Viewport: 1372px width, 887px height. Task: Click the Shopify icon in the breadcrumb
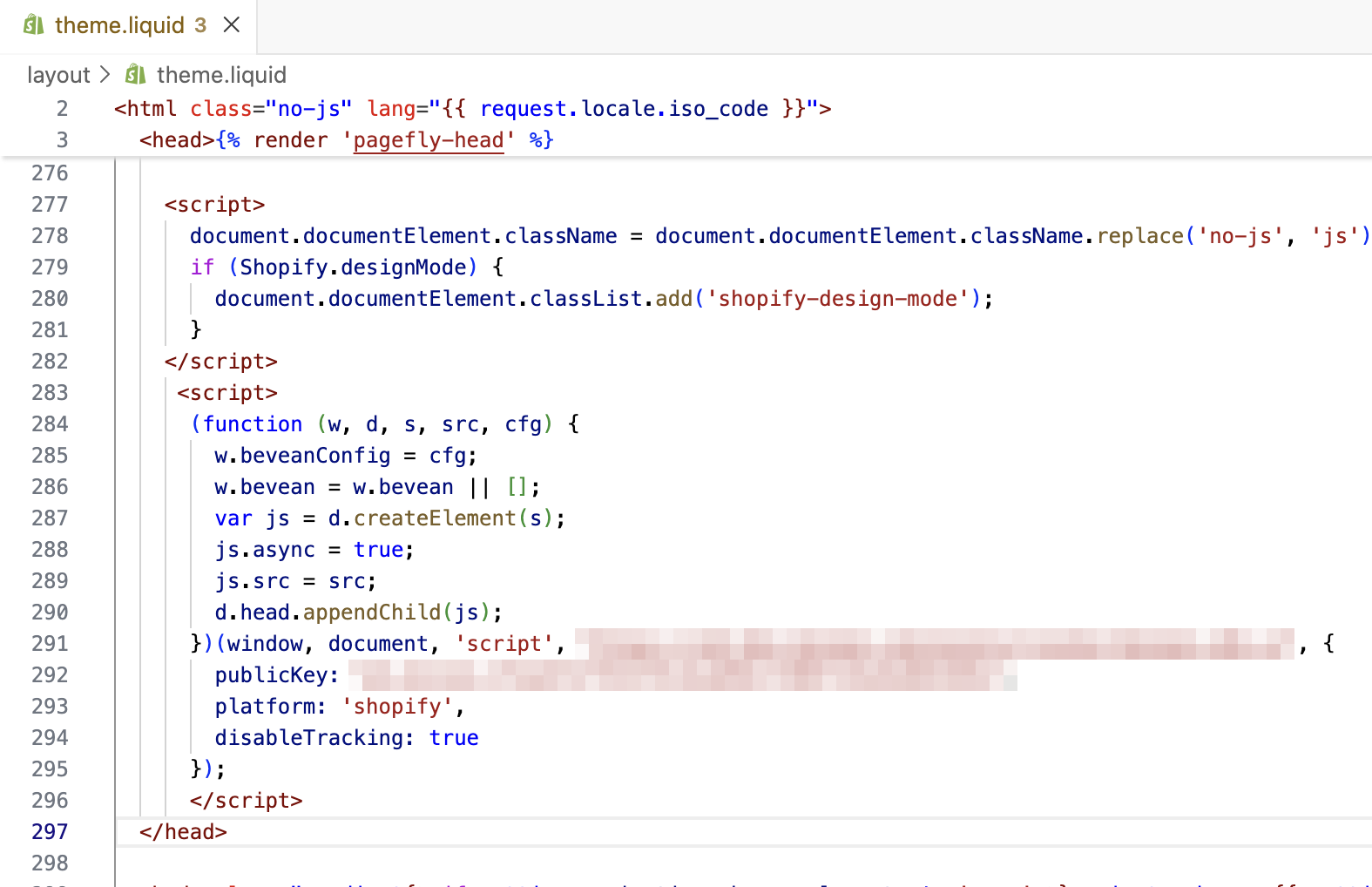[135, 75]
